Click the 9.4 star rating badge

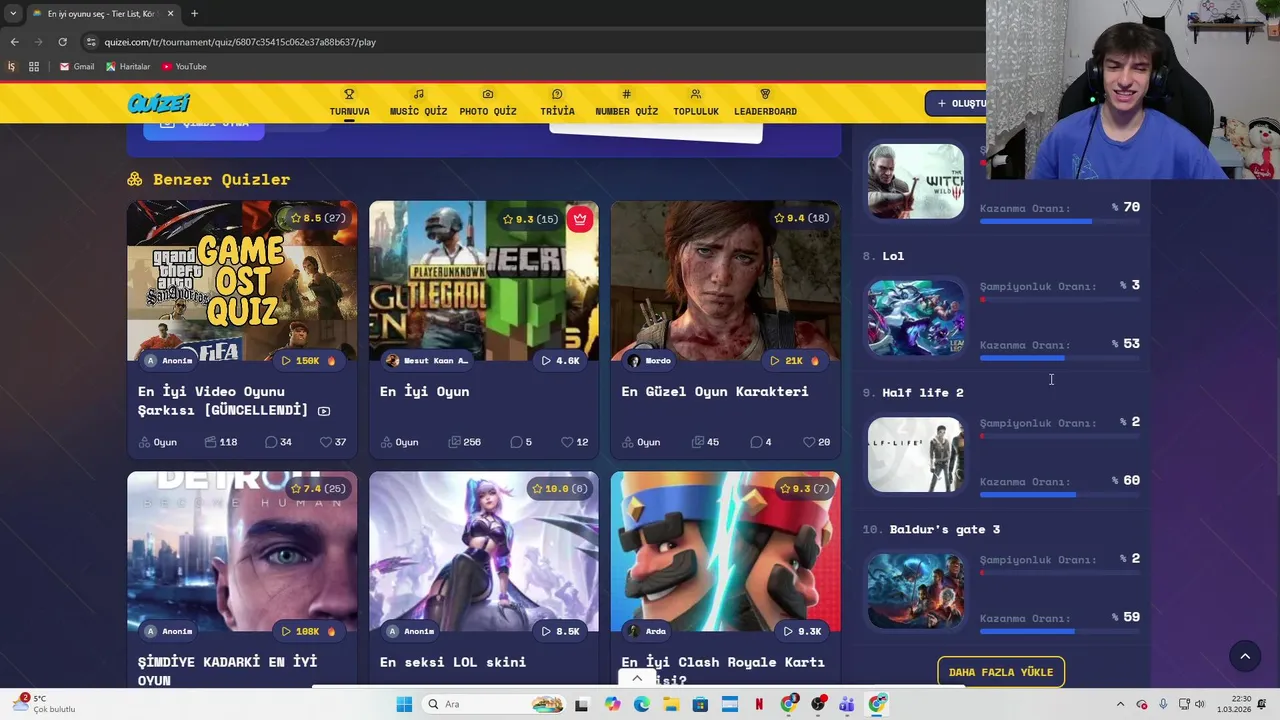tap(802, 218)
